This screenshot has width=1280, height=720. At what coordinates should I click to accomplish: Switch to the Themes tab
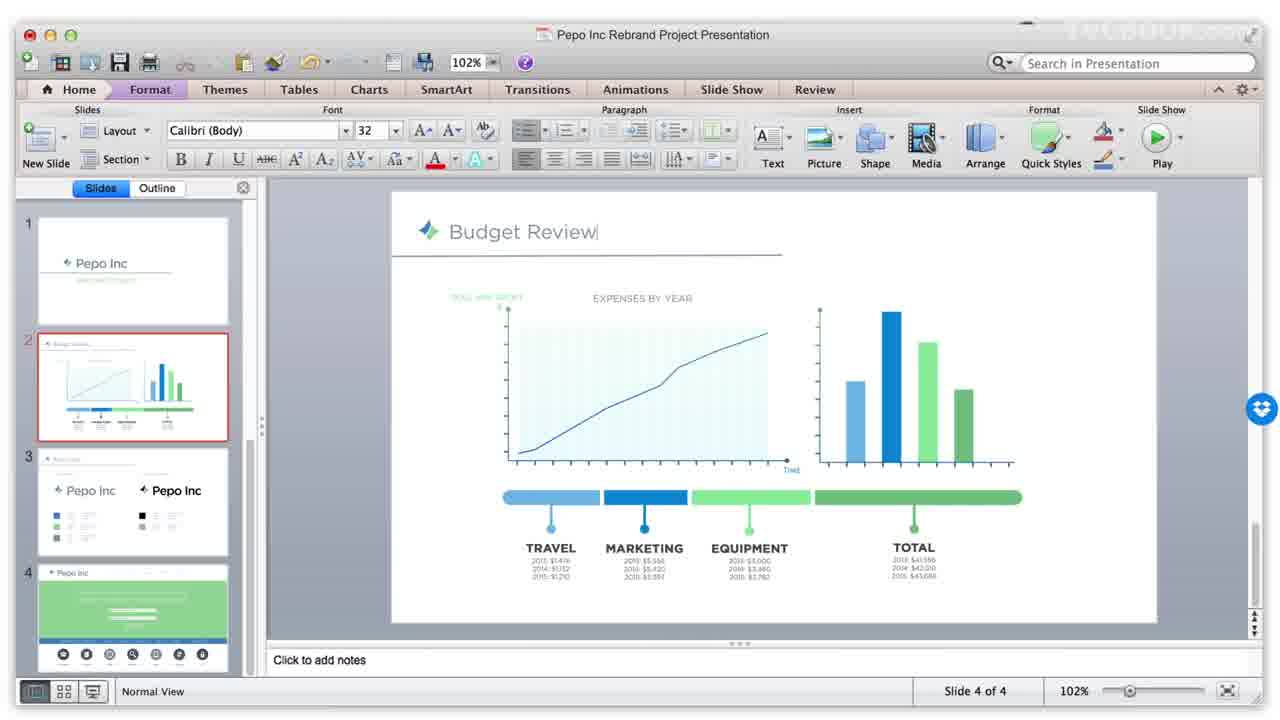[x=225, y=90]
